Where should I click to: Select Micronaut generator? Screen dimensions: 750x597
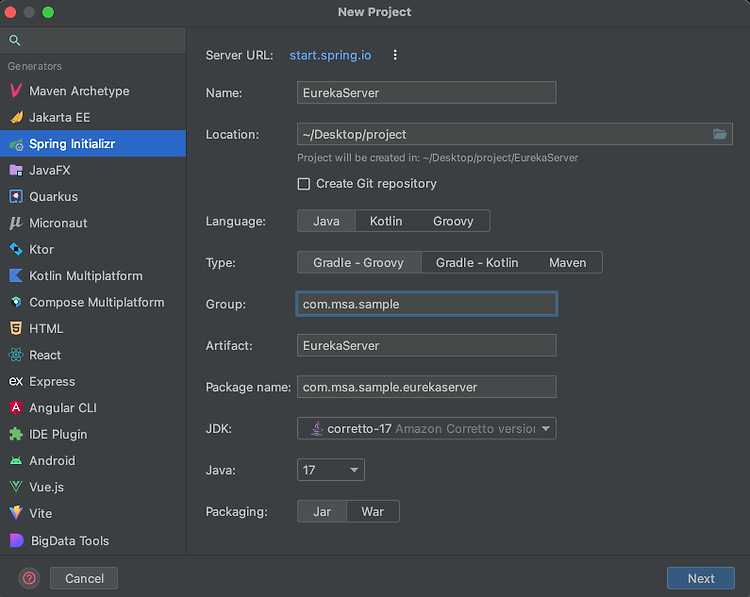(93, 223)
